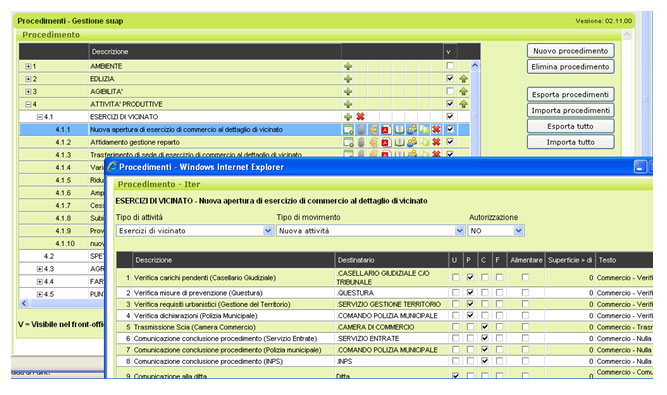Click Esporta tutto button
The image size is (667, 395).
(x=570, y=126)
